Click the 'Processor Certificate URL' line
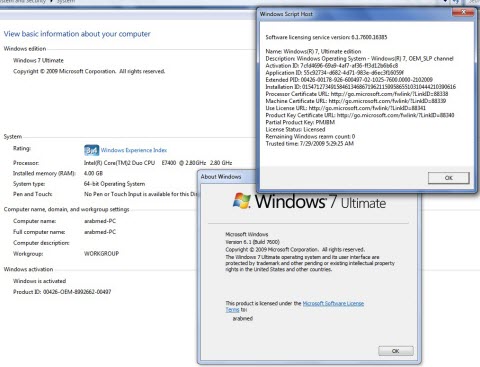 tap(357, 94)
